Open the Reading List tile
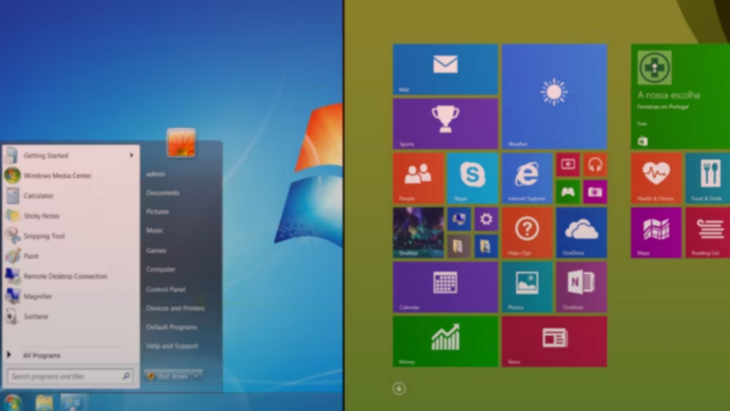 (708, 233)
